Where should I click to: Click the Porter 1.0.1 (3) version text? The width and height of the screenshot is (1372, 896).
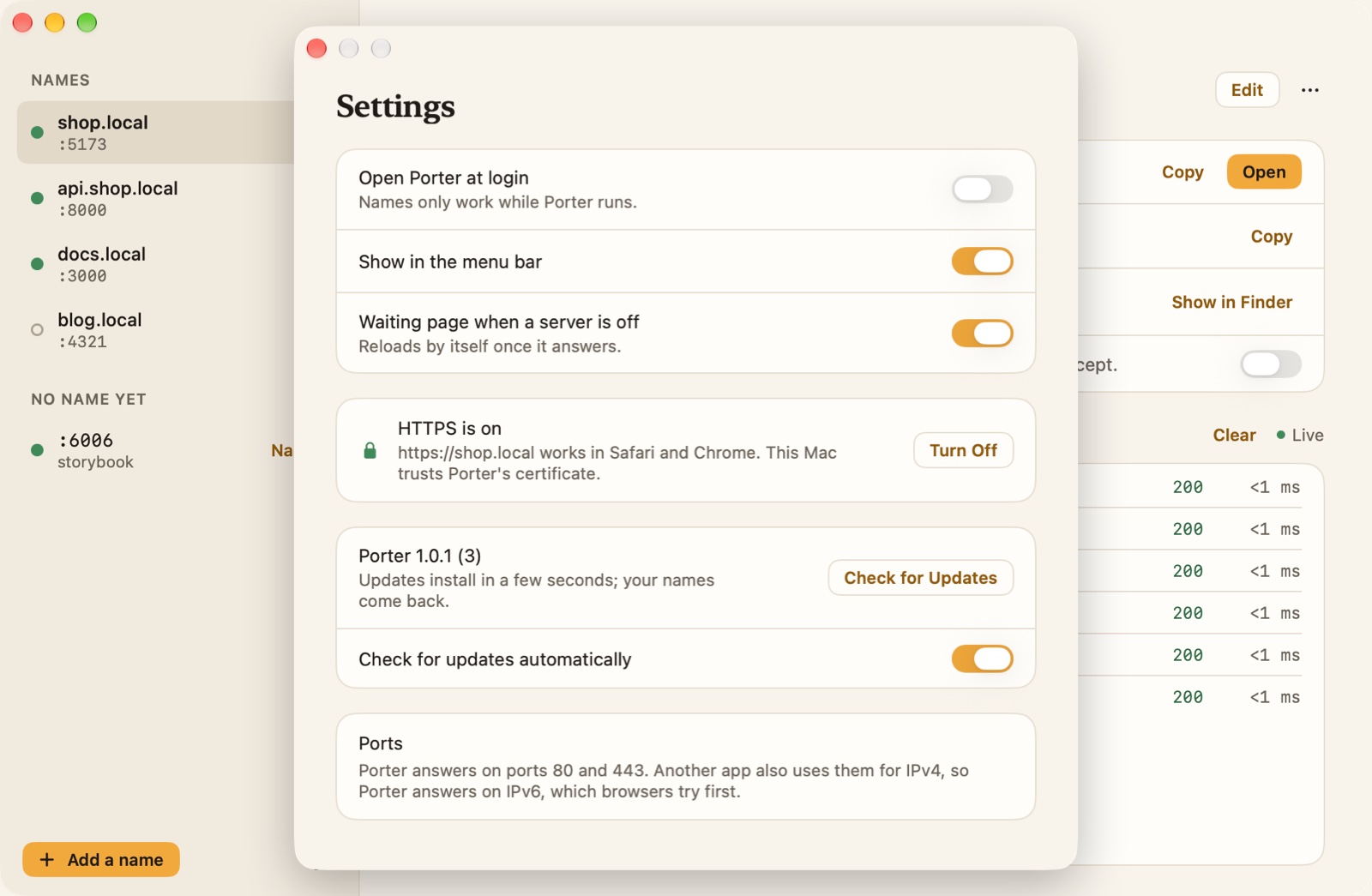(419, 556)
